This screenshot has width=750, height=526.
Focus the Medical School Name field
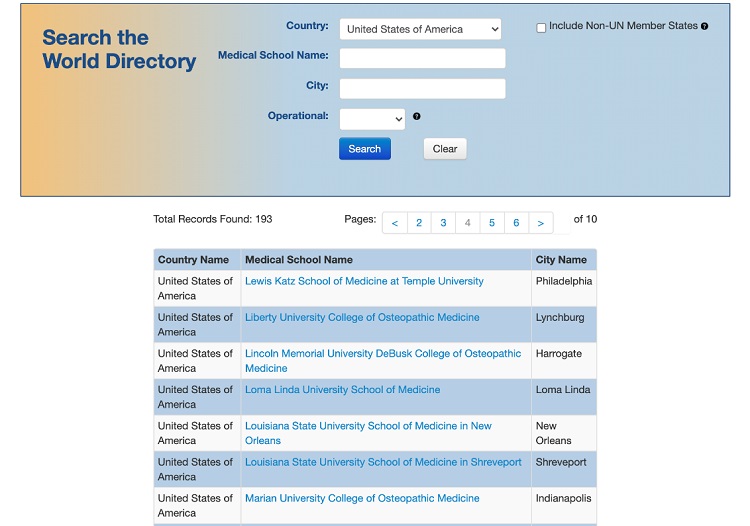pos(422,58)
